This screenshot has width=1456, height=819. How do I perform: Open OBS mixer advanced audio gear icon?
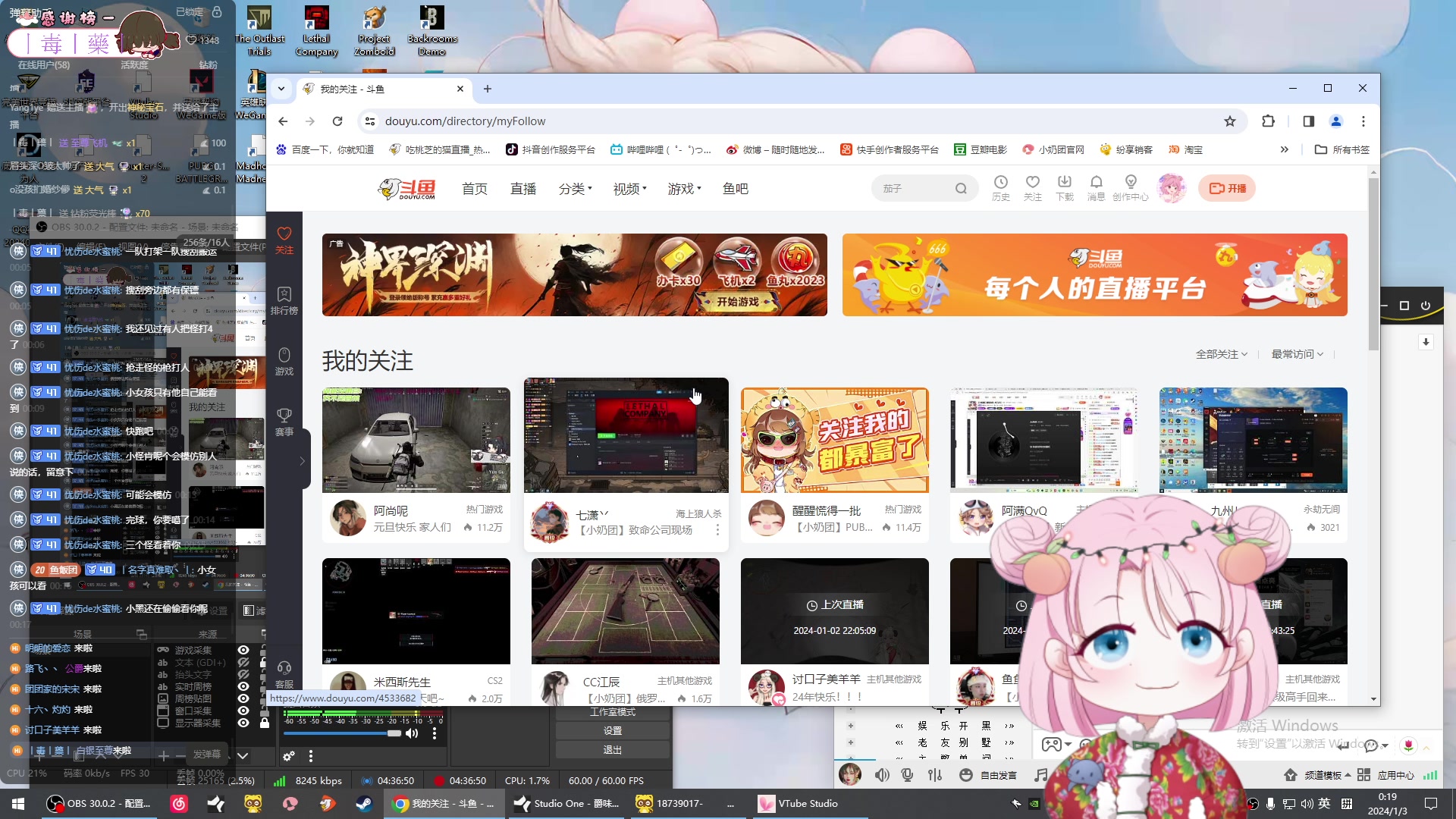click(x=289, y=756)
